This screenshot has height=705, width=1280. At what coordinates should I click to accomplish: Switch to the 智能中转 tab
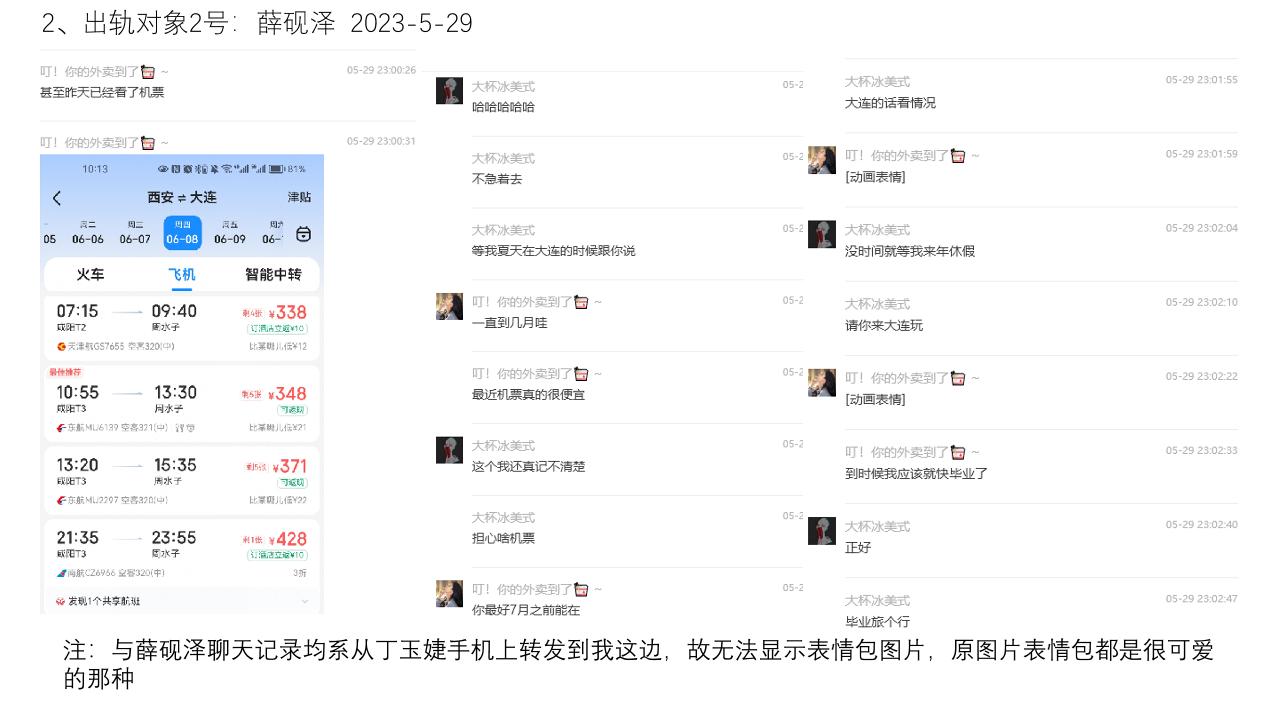coord(273,274)
